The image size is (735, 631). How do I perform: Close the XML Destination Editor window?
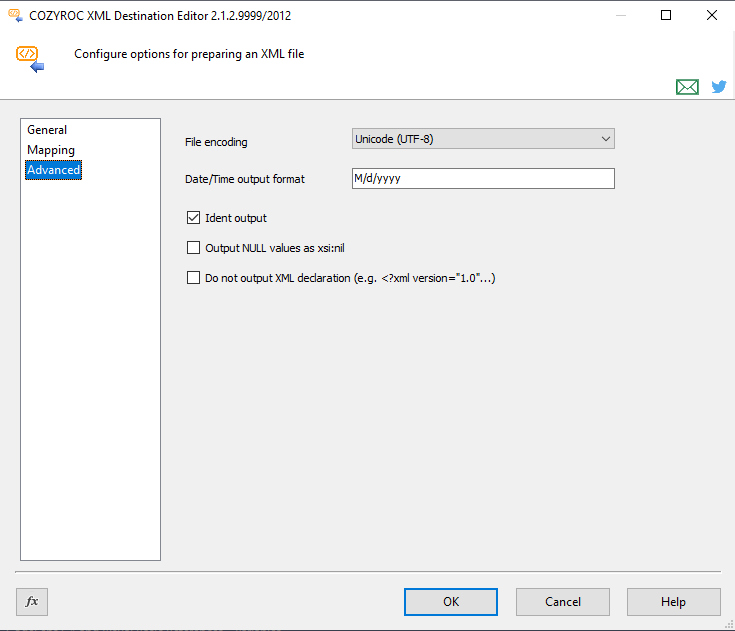pos(712,15)
